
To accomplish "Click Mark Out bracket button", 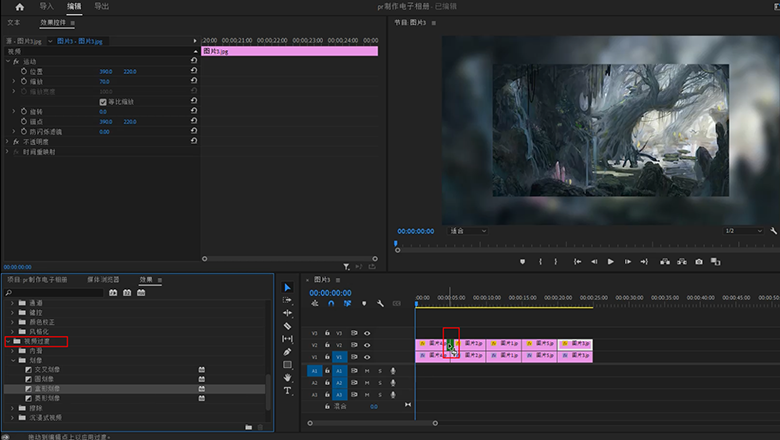I will [x=556, y=262].
